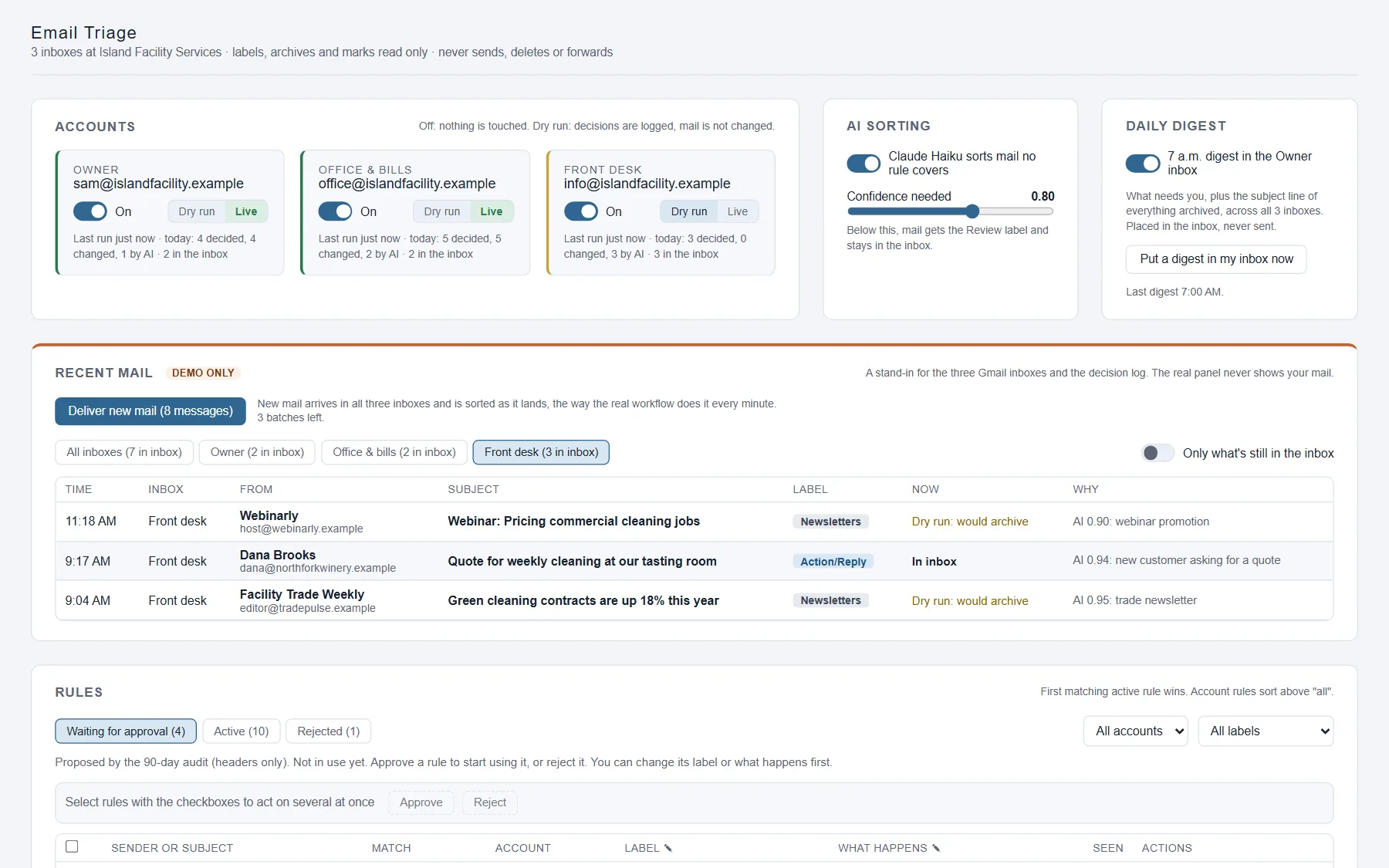The height and width of the screenshot is (868, 1389).
Task: Click the Approve bulk action button
Action: tap(421, 802)
